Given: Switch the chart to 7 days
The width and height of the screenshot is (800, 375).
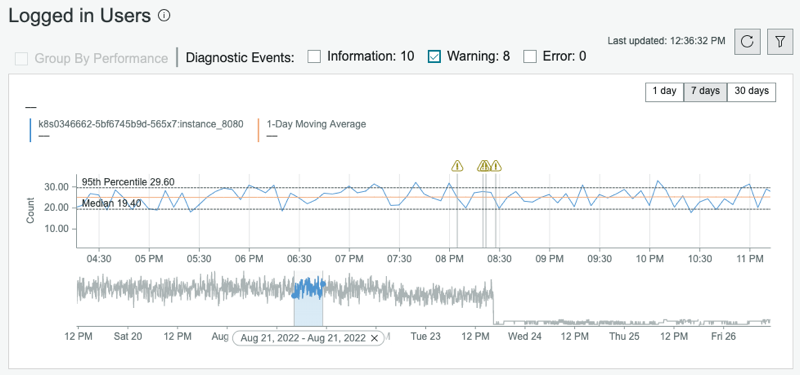Looking at the screenshot, I should [705, 92].
